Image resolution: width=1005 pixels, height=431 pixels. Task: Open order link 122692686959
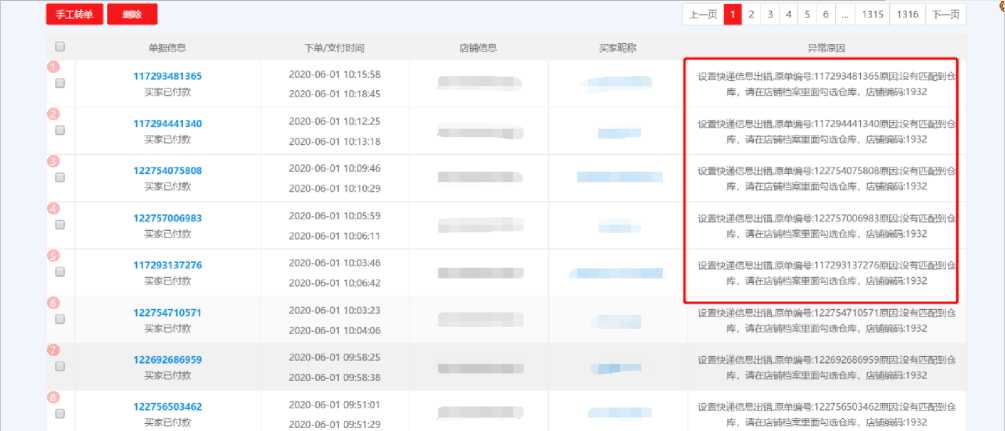click(167, 360)
